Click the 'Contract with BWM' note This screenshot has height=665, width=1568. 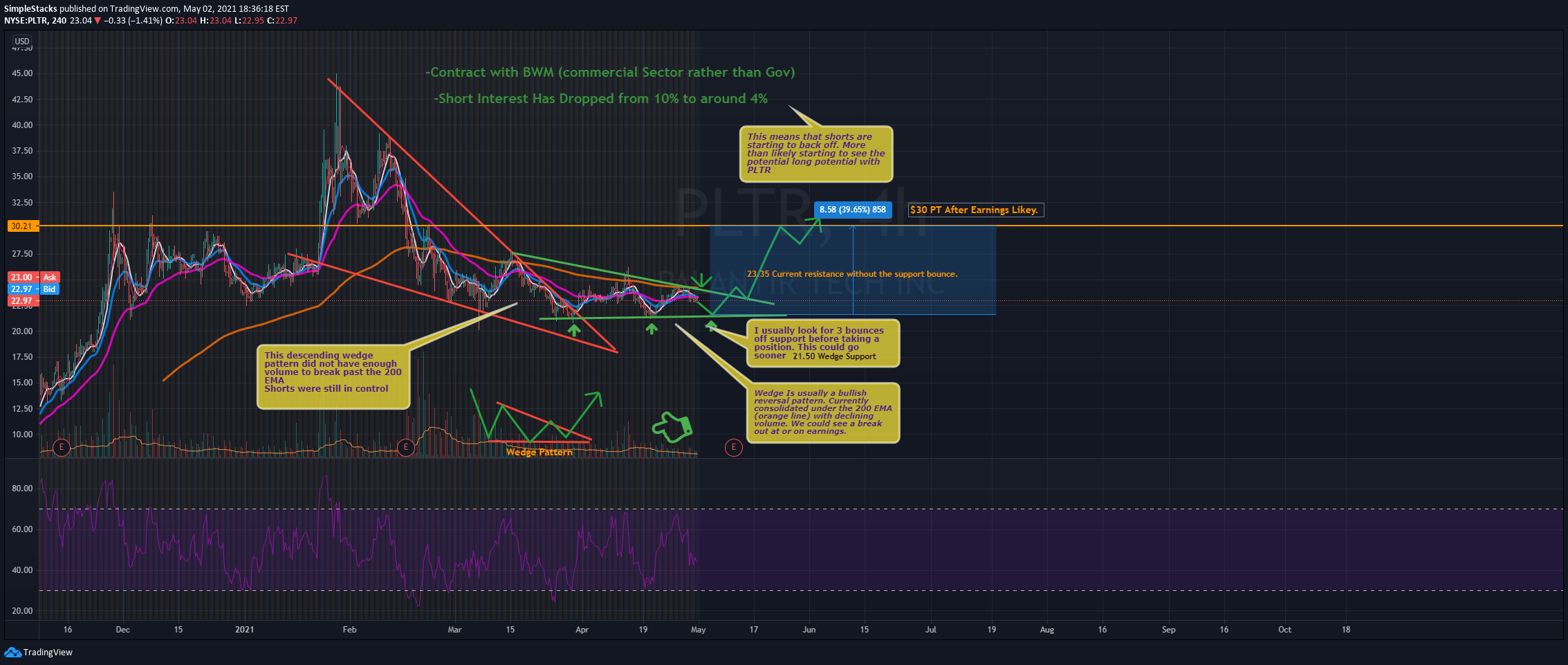tap(611, 72)
